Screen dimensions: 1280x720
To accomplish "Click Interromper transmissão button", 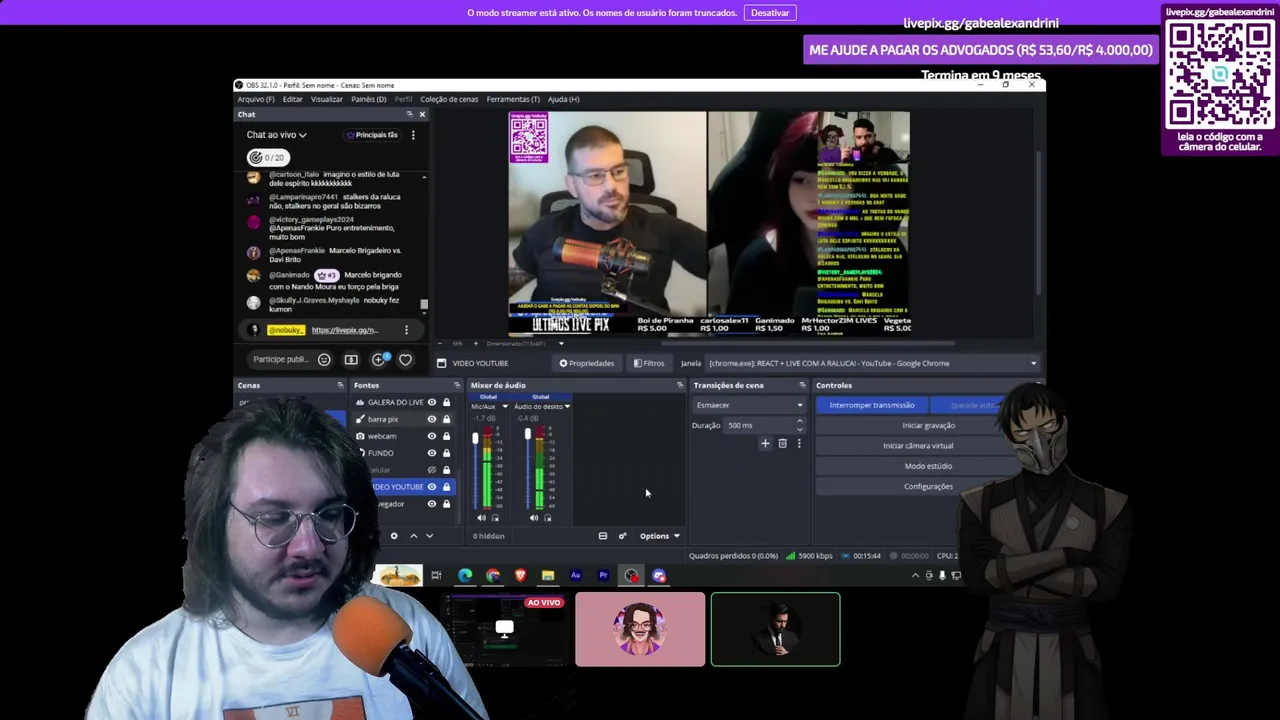I will click(x=872, y=405).
